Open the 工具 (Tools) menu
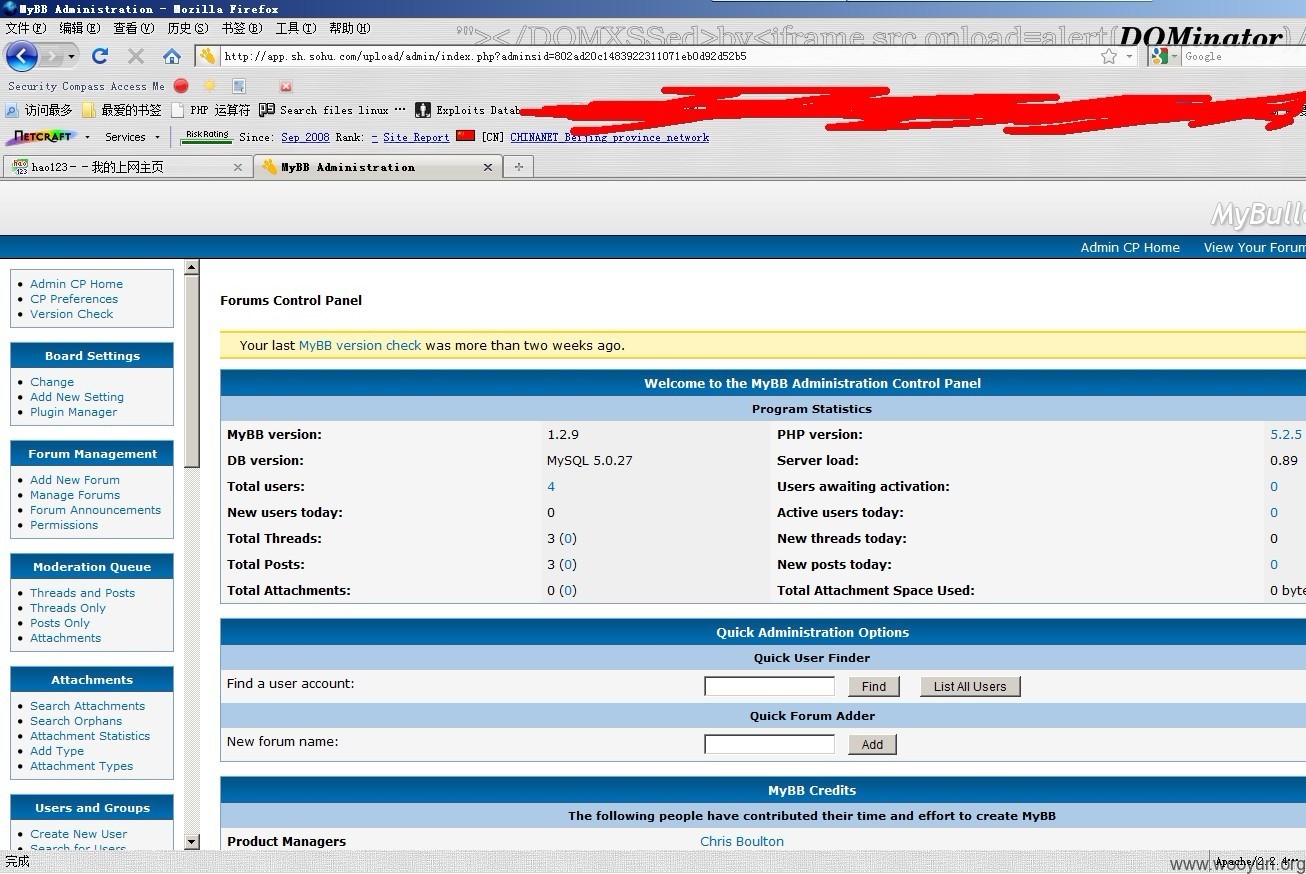Screen dimensions: 1306x874 (295, 28)
